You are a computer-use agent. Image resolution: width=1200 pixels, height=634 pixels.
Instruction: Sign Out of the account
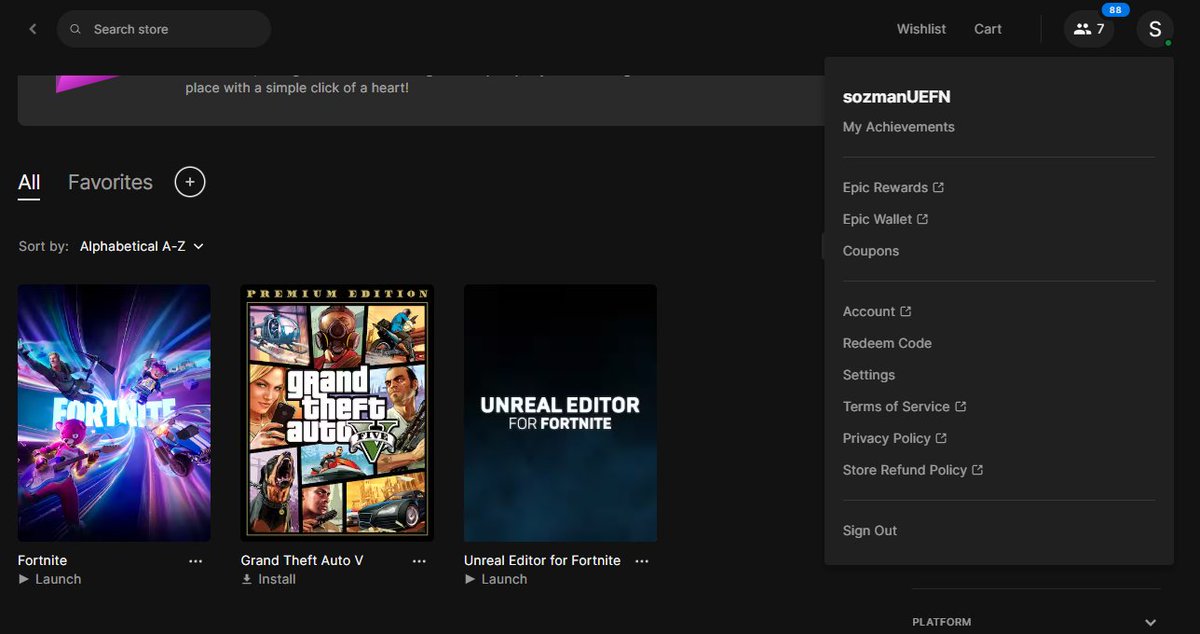point(870,531)
